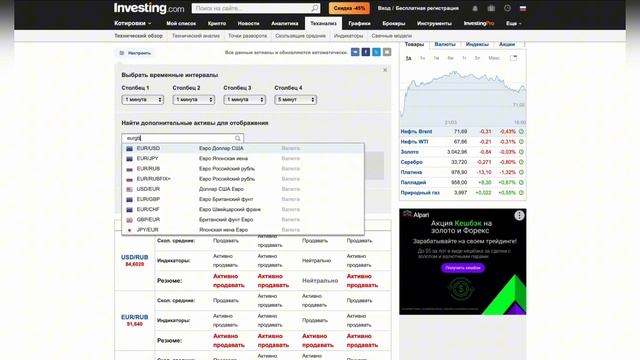Expand the Котировки menu
This screenshot has width=640, height=360.
[x=133, y=23]
